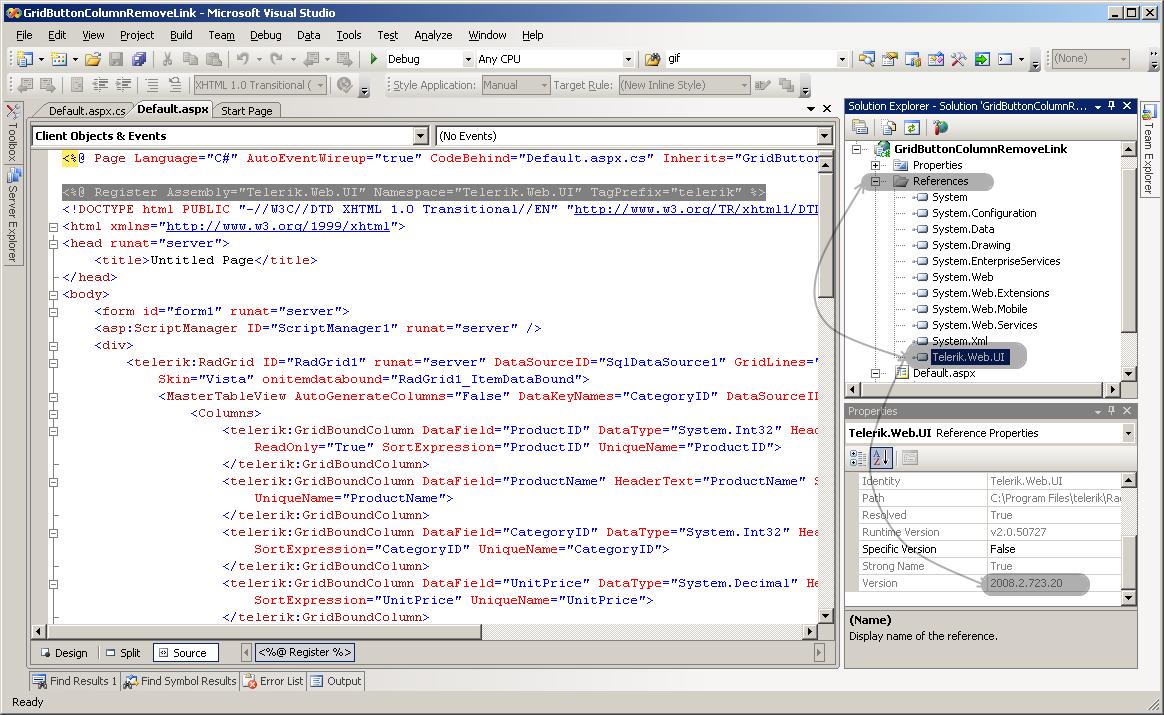1164x715 pixels.
Task: Open the Client Objects & Events dropdown
Action: (420, 136)
